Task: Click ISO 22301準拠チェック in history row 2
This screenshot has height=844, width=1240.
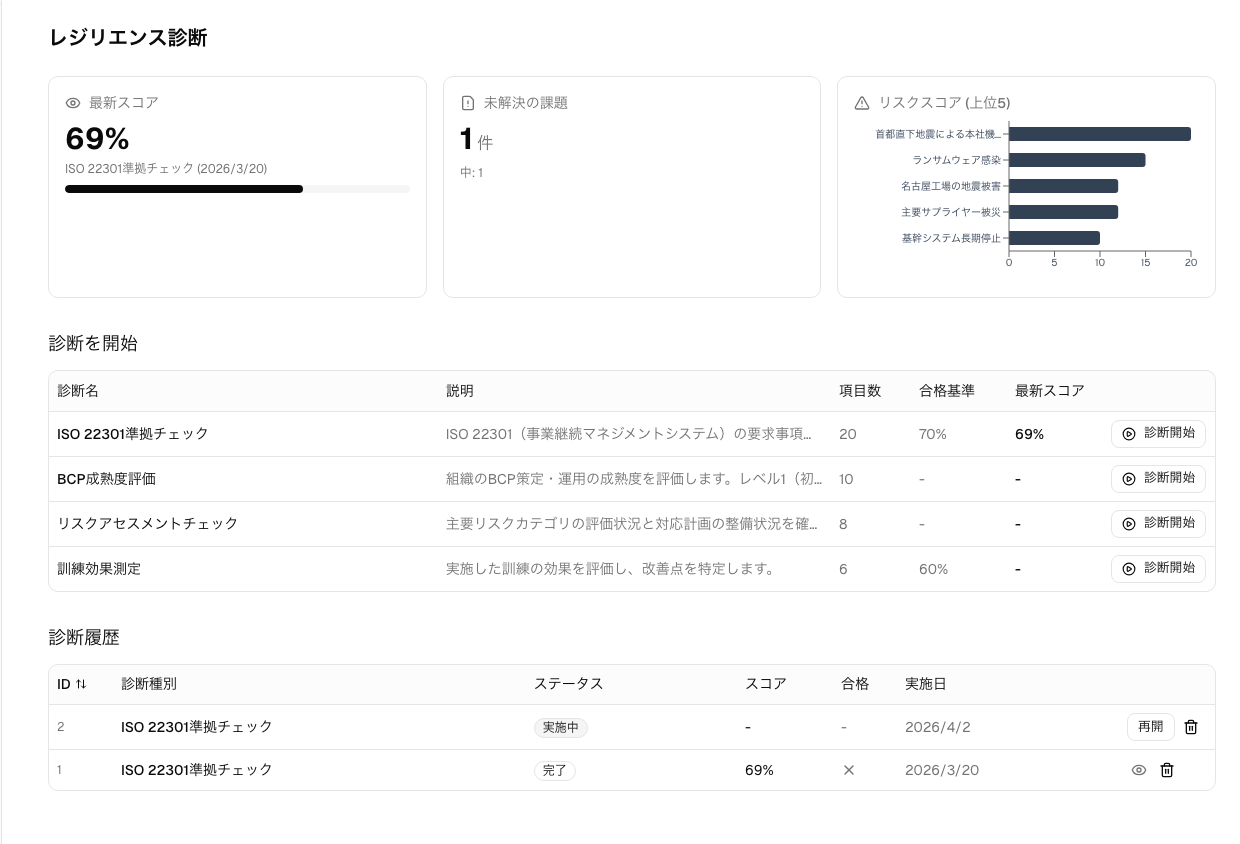Action: coord(197,727)
